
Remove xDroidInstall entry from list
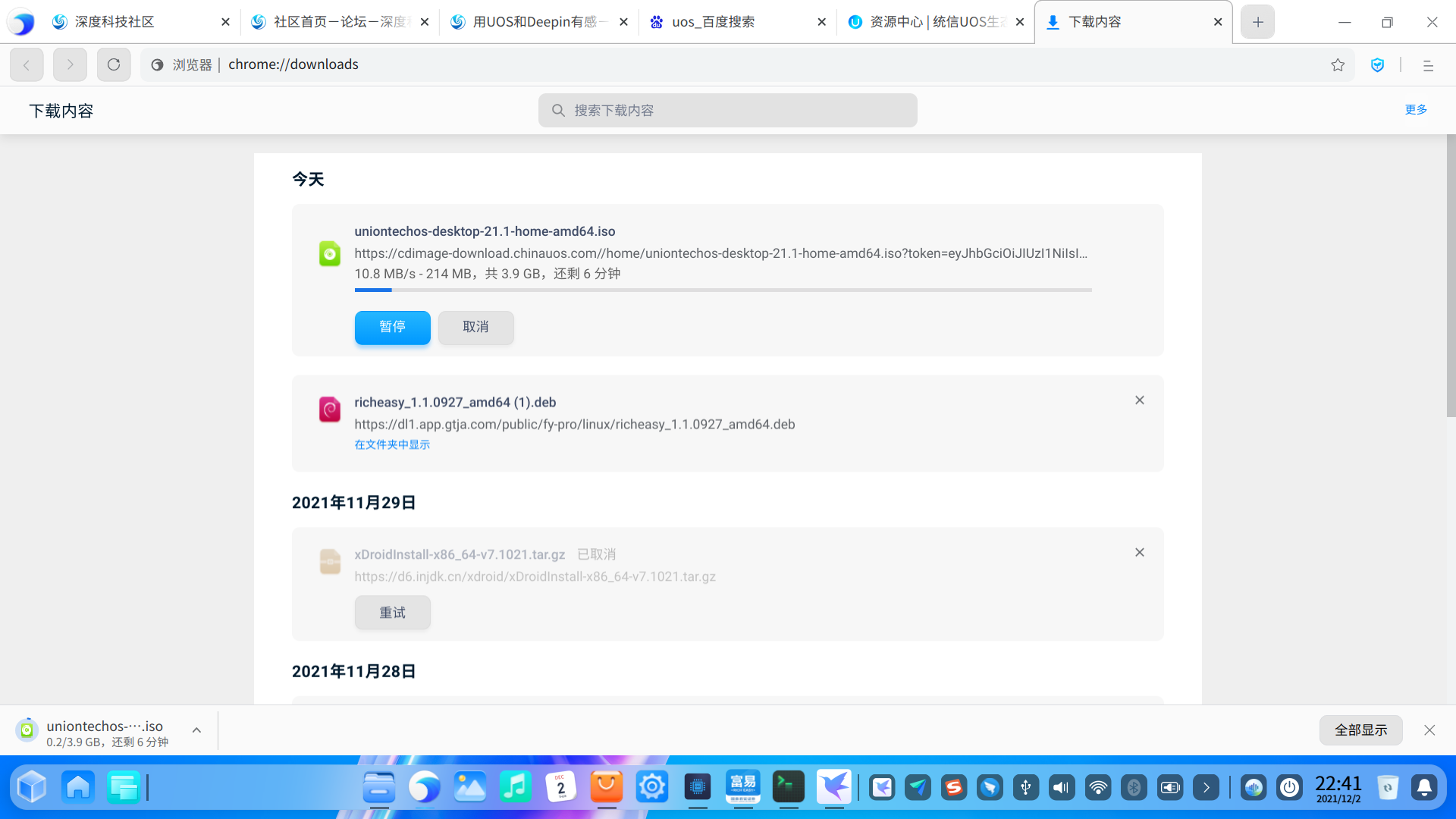1139,553
